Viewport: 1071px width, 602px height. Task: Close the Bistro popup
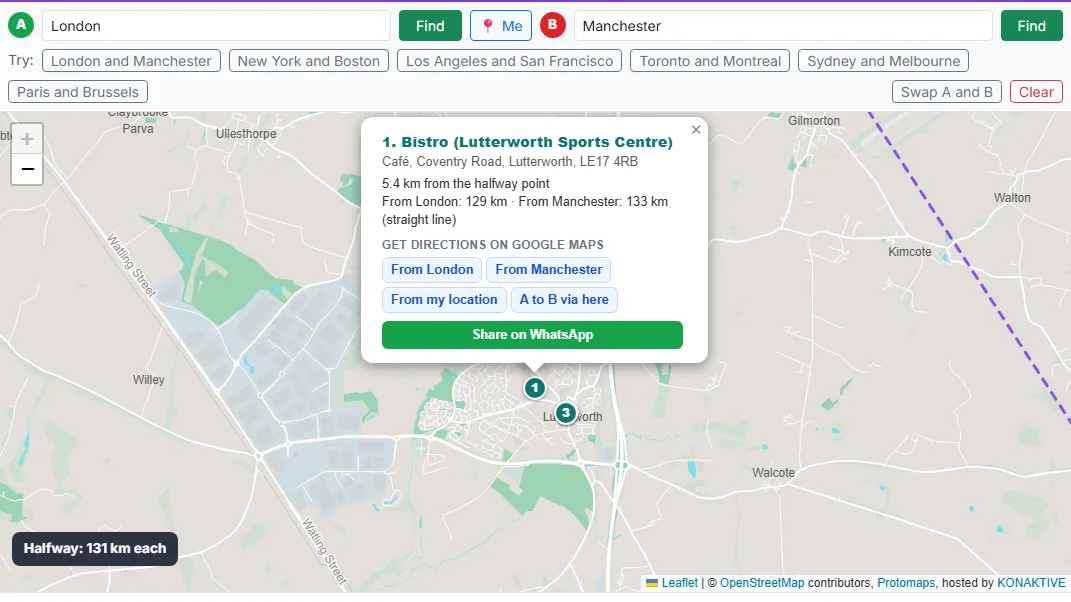[696, 129]
